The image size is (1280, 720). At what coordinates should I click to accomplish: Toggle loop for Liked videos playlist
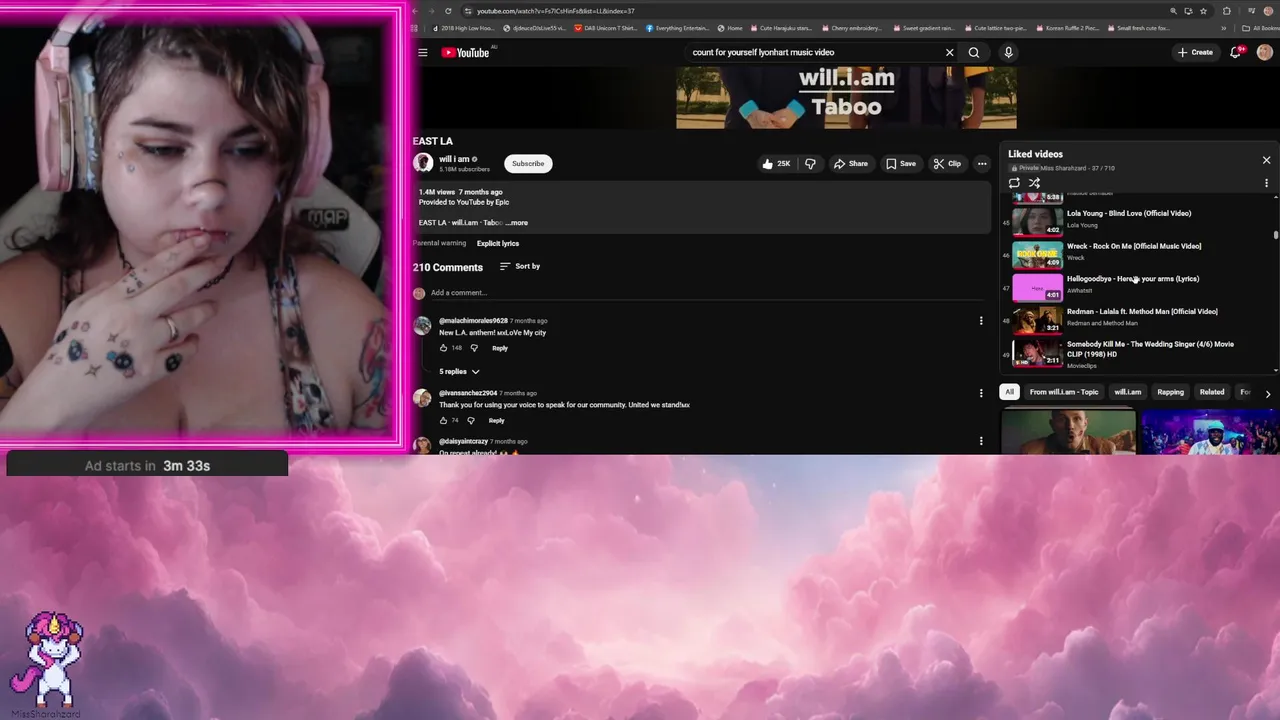1014,183
